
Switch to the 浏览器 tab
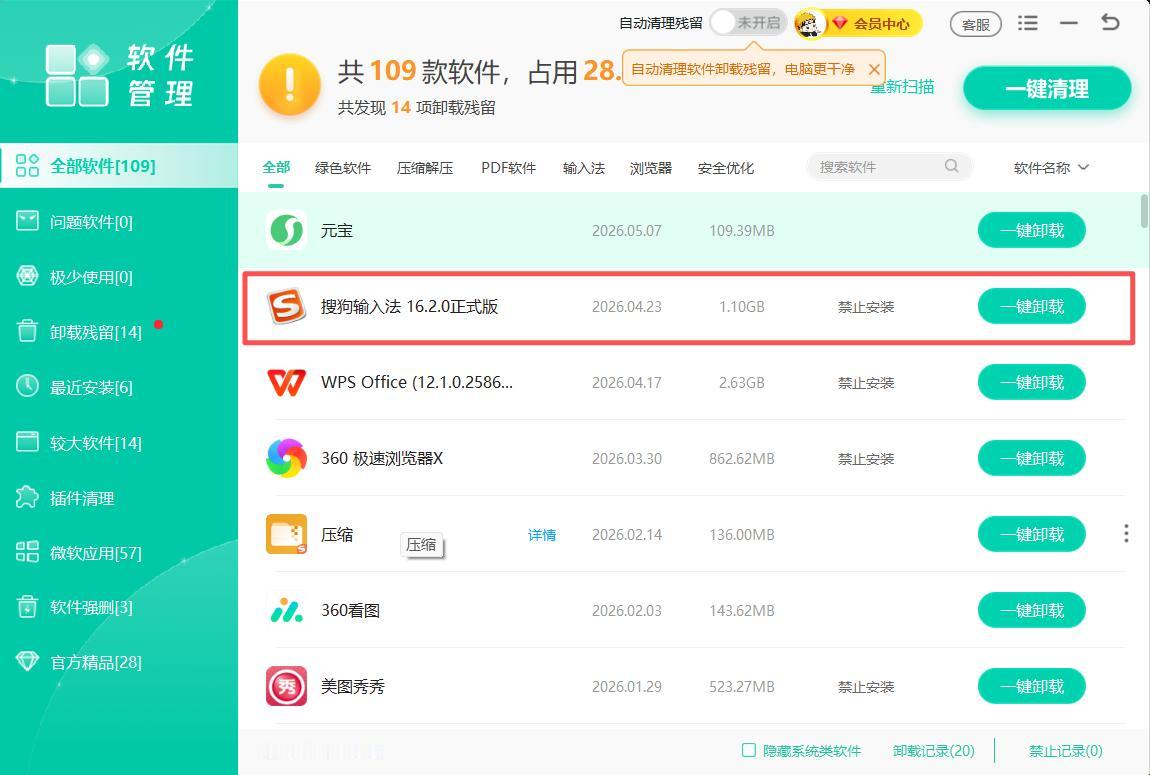(x=651, y=168)
